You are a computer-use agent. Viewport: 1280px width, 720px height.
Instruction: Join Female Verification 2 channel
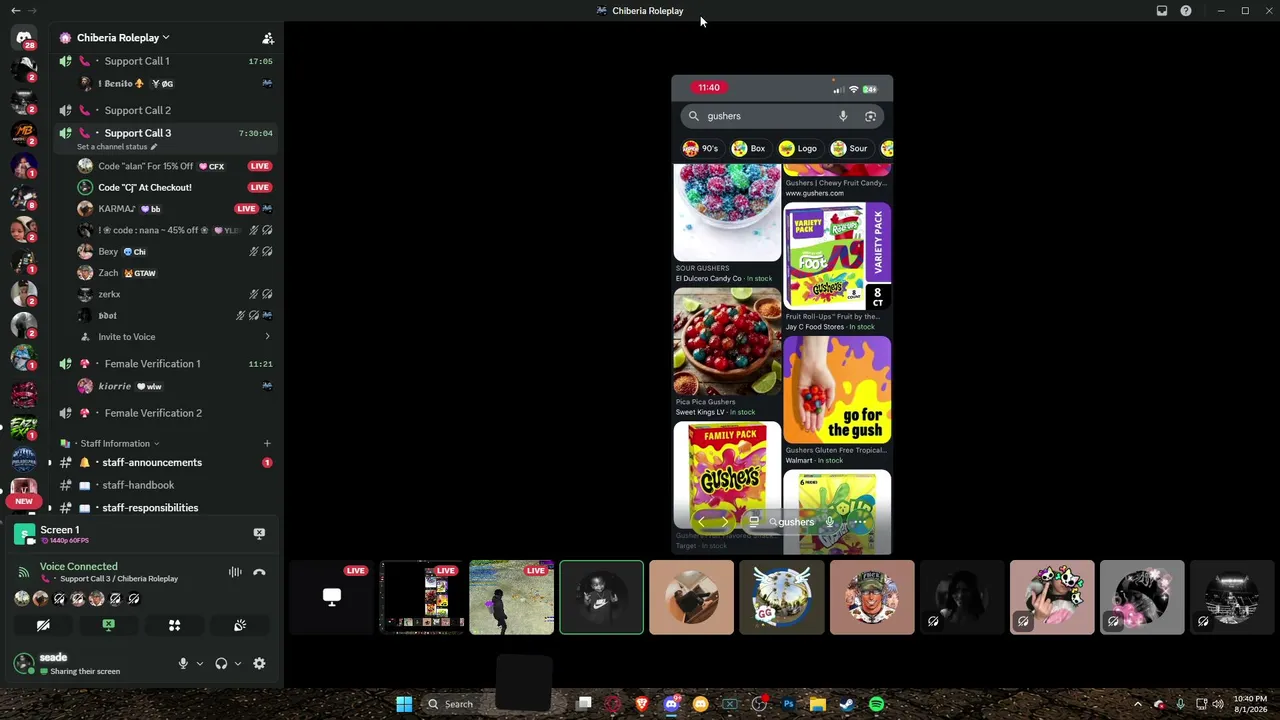(x=165, y=413)
